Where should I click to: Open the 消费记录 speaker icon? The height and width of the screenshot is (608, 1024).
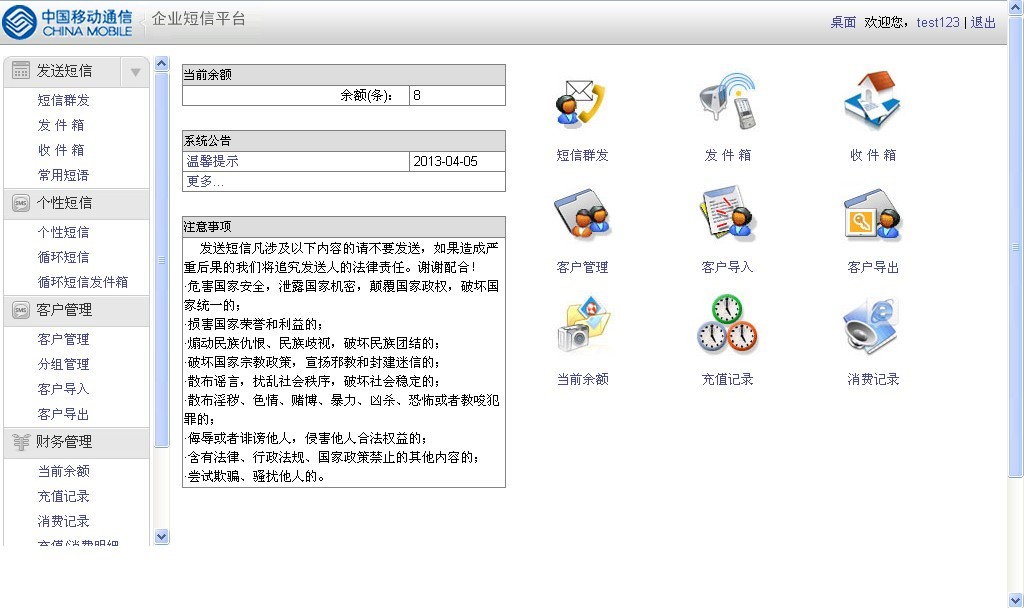point(871,325)
